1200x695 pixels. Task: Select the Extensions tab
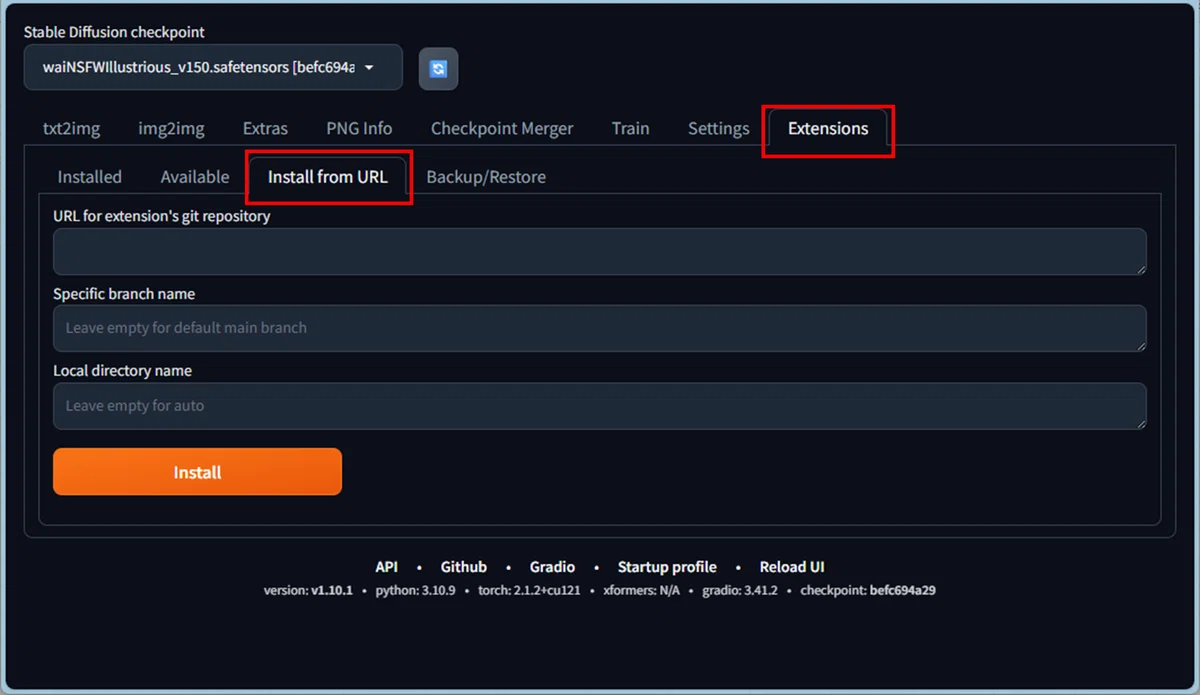828,128
